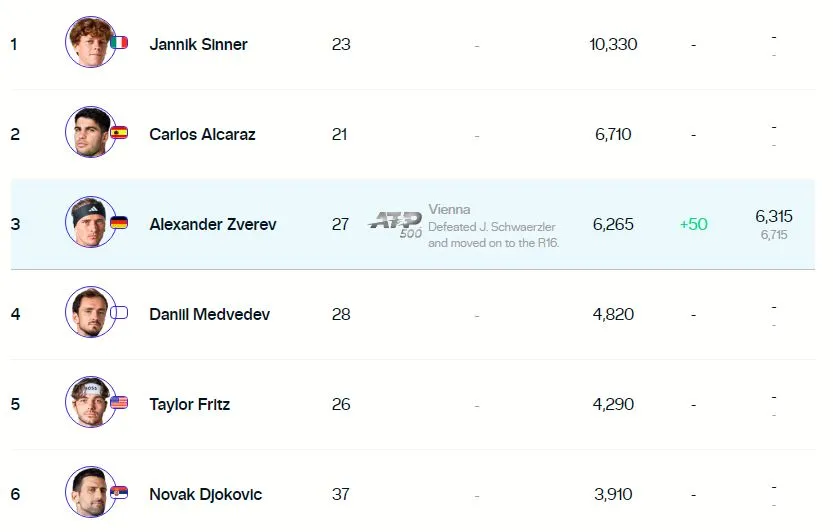Open Novak Djokovic's profile photo
This screenshot has height=532, width=833.
pos(90,493)
